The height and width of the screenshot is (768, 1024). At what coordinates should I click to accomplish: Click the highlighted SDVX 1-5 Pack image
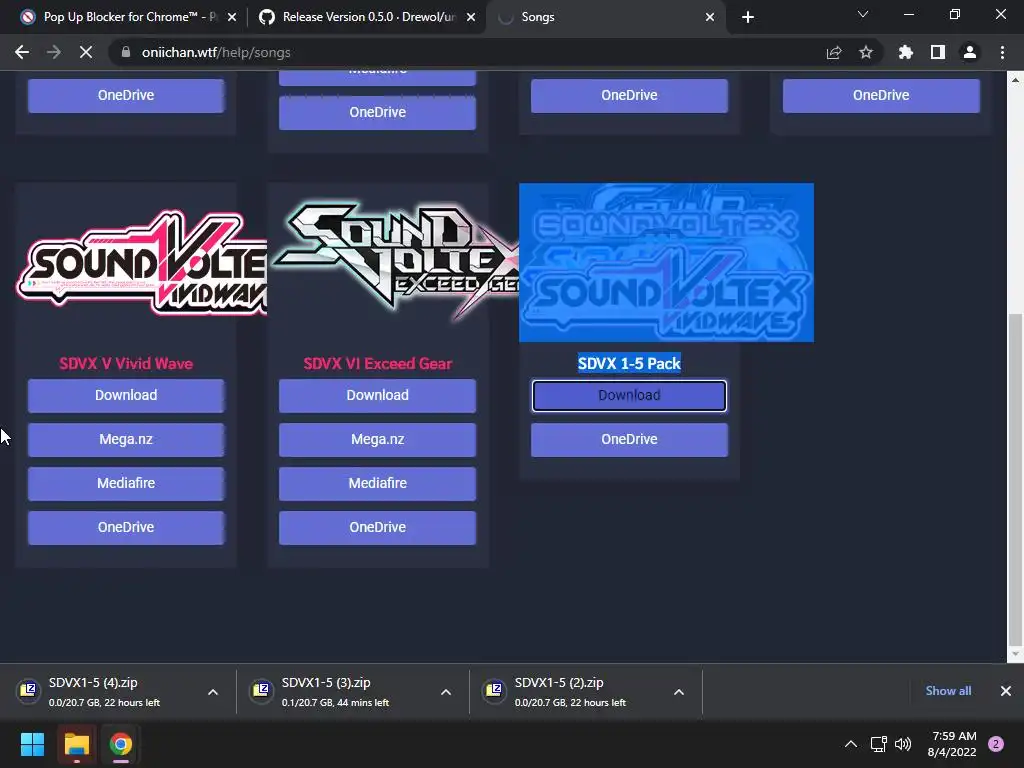(x=666, y=263)
